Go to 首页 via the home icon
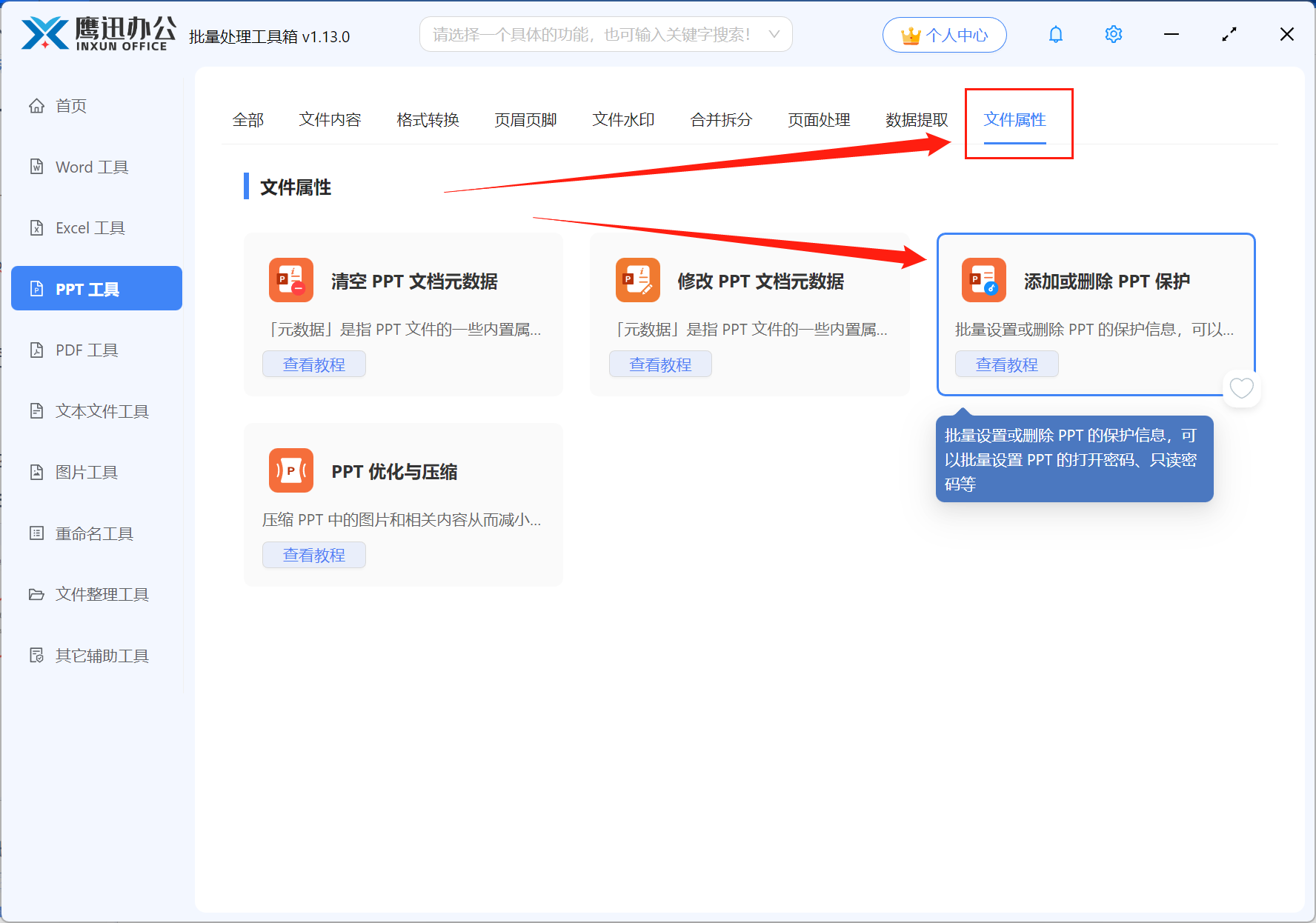Viewport: 1316px width, 923px height. click(x=70, y=105)
